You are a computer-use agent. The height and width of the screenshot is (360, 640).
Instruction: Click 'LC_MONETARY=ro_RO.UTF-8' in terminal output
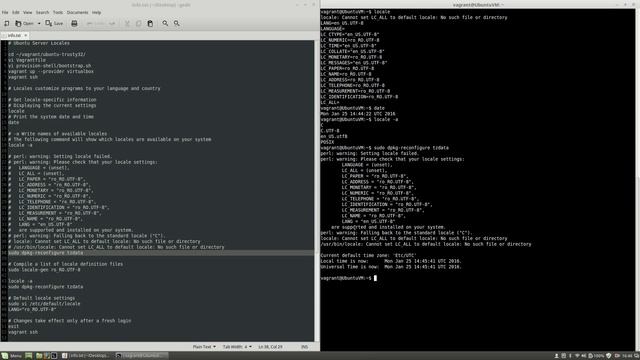pos(350,57)
